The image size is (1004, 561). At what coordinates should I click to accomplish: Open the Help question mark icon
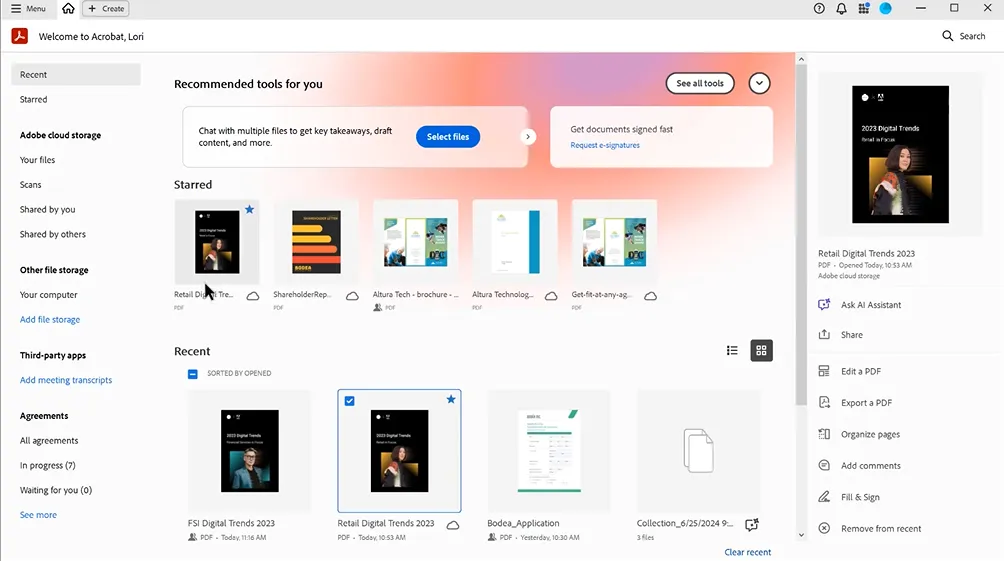point(819,8)
